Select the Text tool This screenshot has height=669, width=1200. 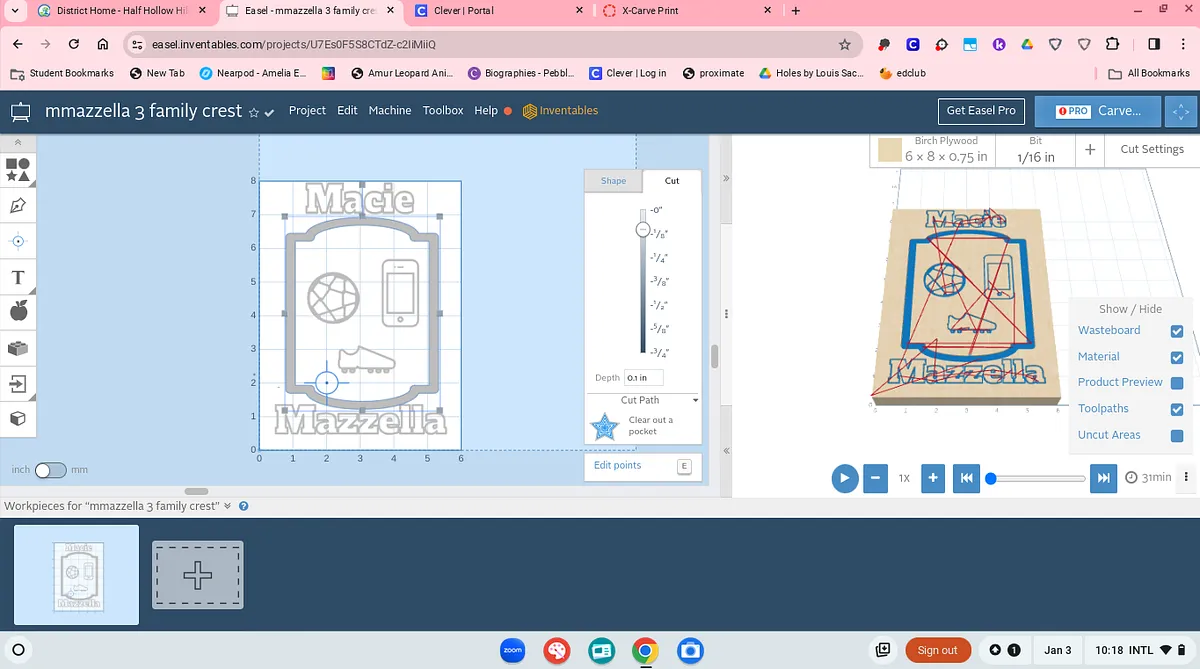click(x=18, y=277)
